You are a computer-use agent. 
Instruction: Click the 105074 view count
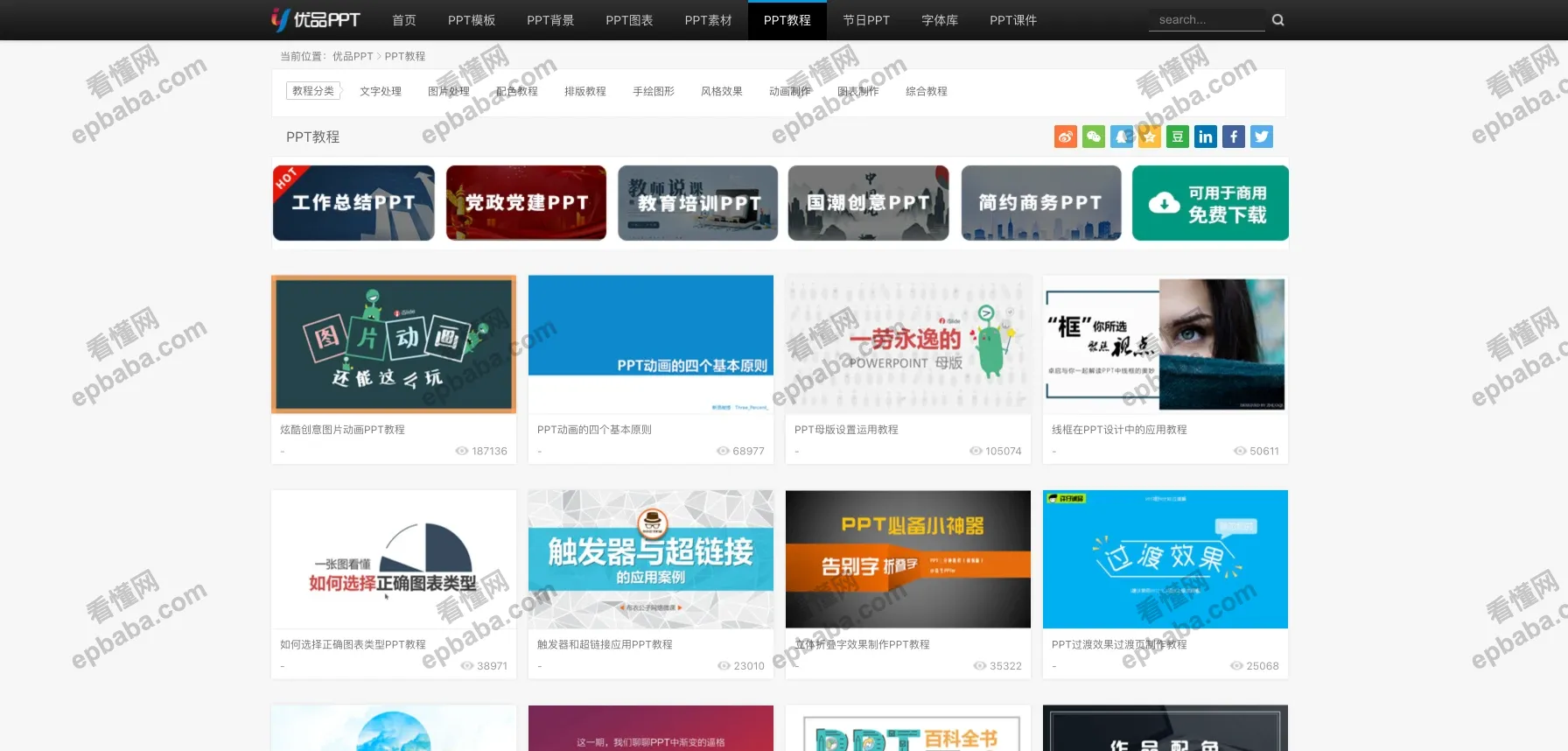click(x=1004, y=452)
